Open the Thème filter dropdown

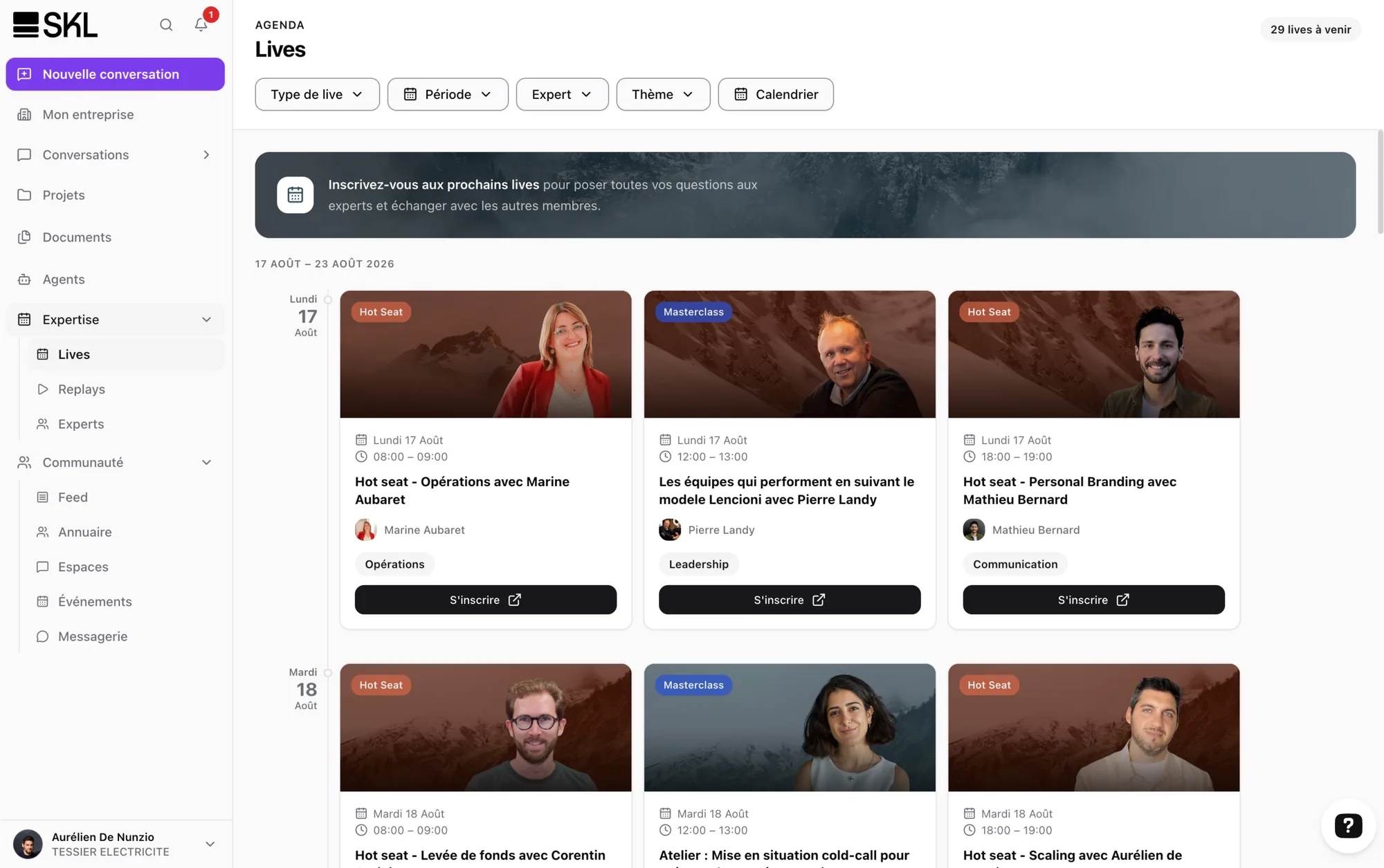pos(663,94)
